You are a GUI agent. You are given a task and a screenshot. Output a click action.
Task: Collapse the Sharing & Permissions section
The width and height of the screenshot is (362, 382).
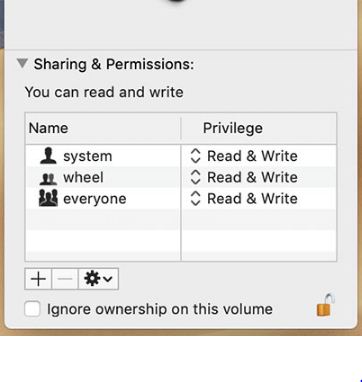click(22, 63)
